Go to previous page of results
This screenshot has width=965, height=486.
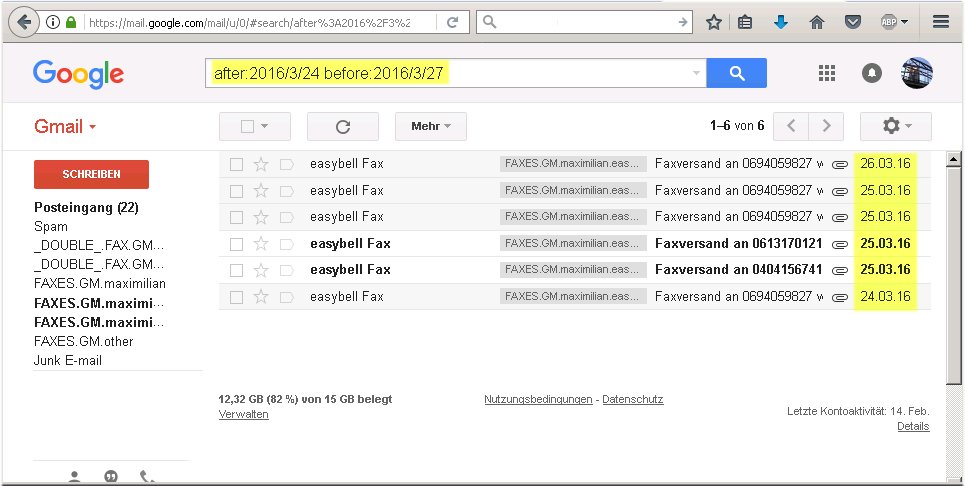click(x=791, y=126)
